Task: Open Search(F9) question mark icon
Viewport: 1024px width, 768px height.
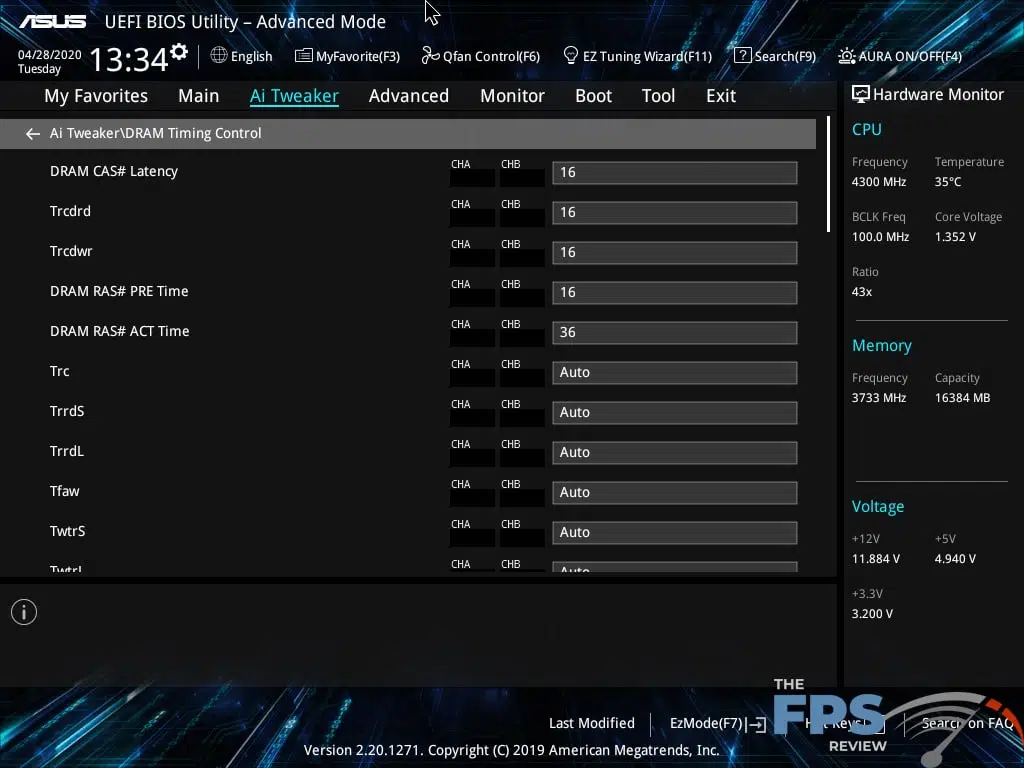Action: [743, 56]
